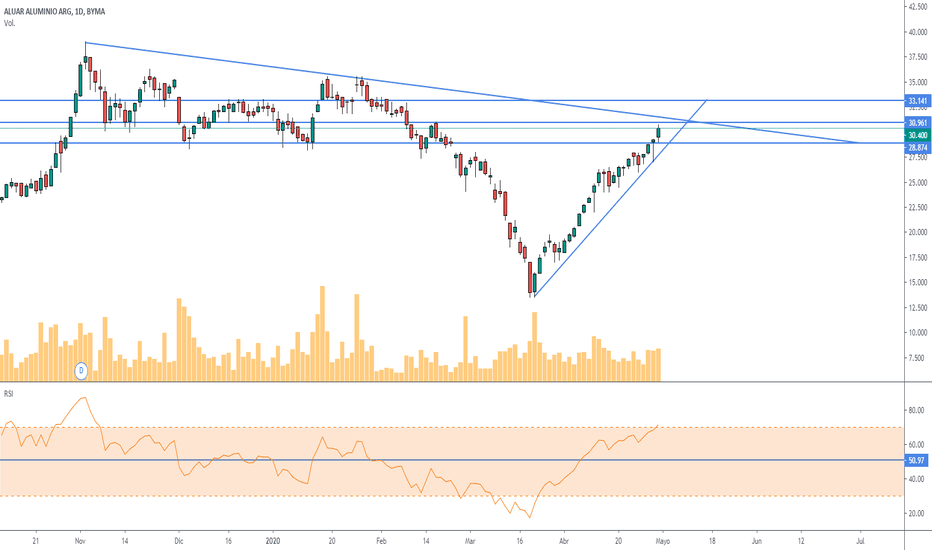This screenshot has width=932, height=550.
Task: Select the 33.141 price level label
Action: click(918, 101)
